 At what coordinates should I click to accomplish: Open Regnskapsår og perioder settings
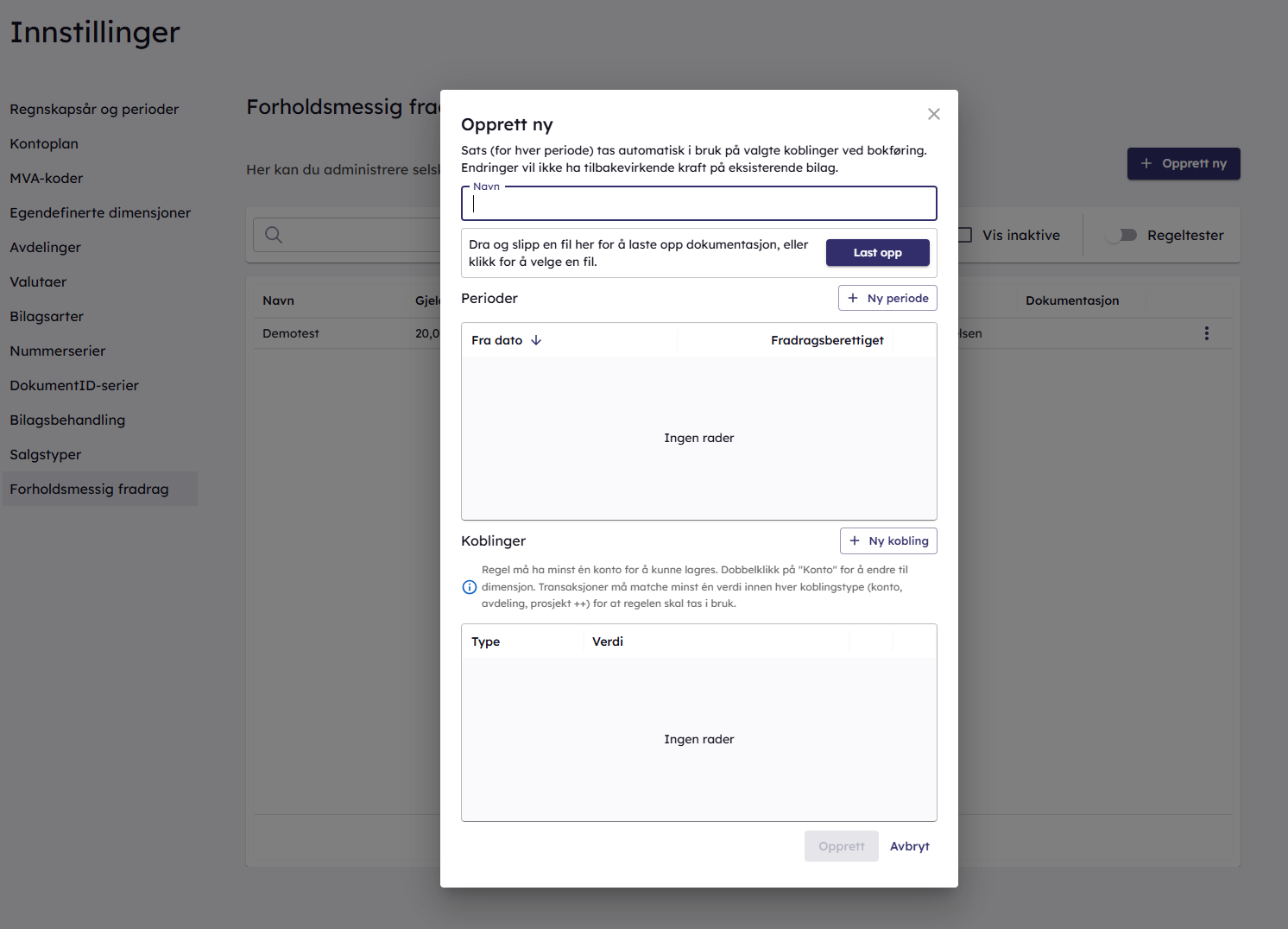coord(94,109)
